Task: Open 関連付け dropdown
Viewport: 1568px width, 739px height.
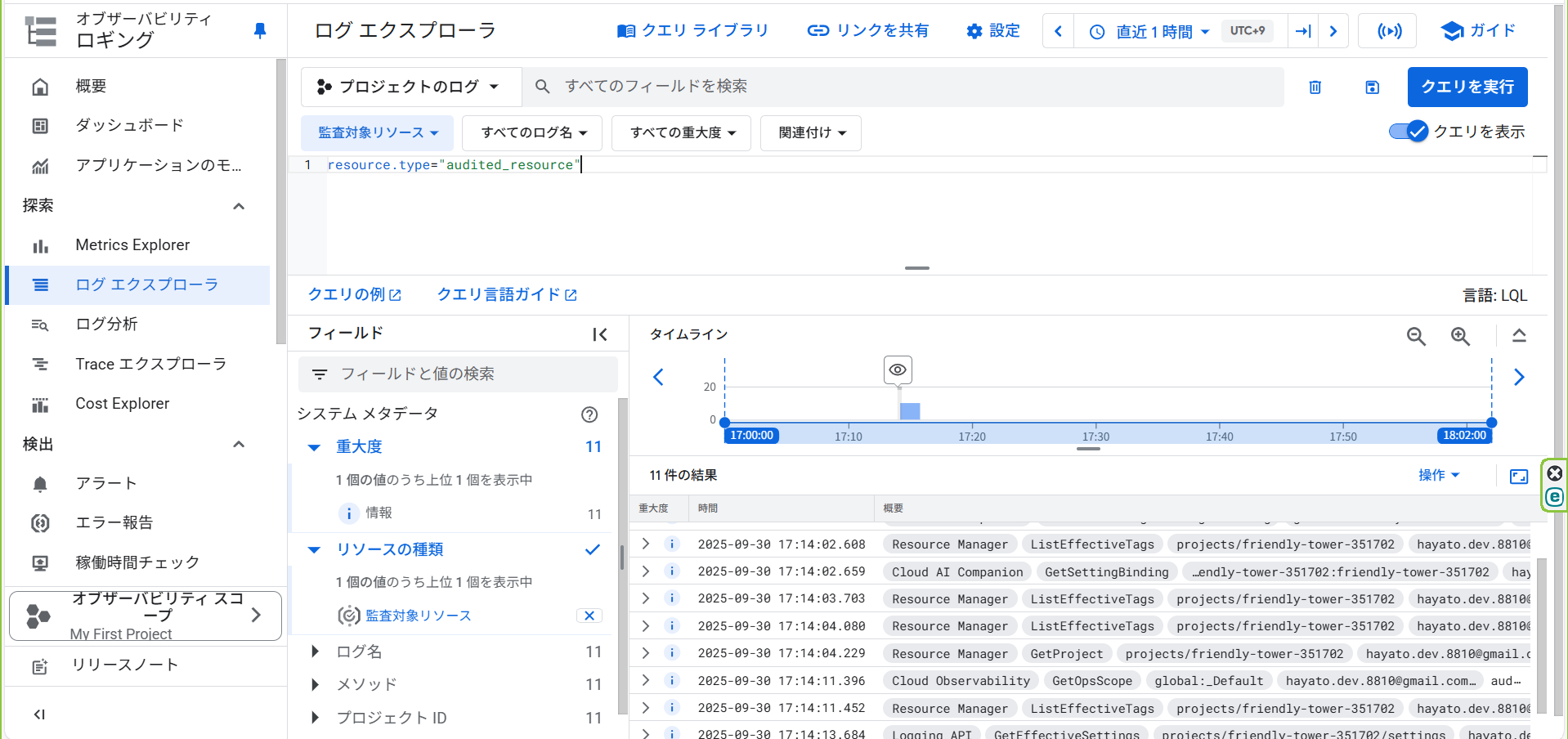Action: (x=811, y=132)
